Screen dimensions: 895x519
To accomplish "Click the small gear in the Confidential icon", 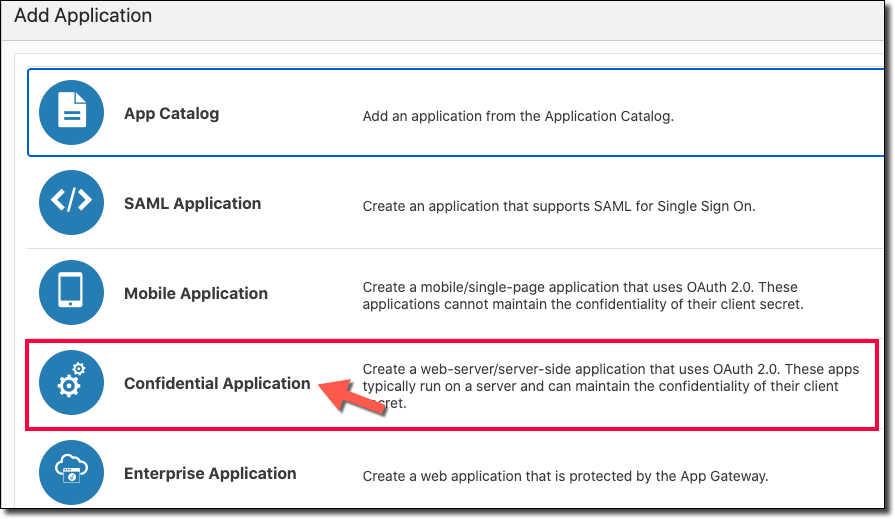I will tap(80, 369).
